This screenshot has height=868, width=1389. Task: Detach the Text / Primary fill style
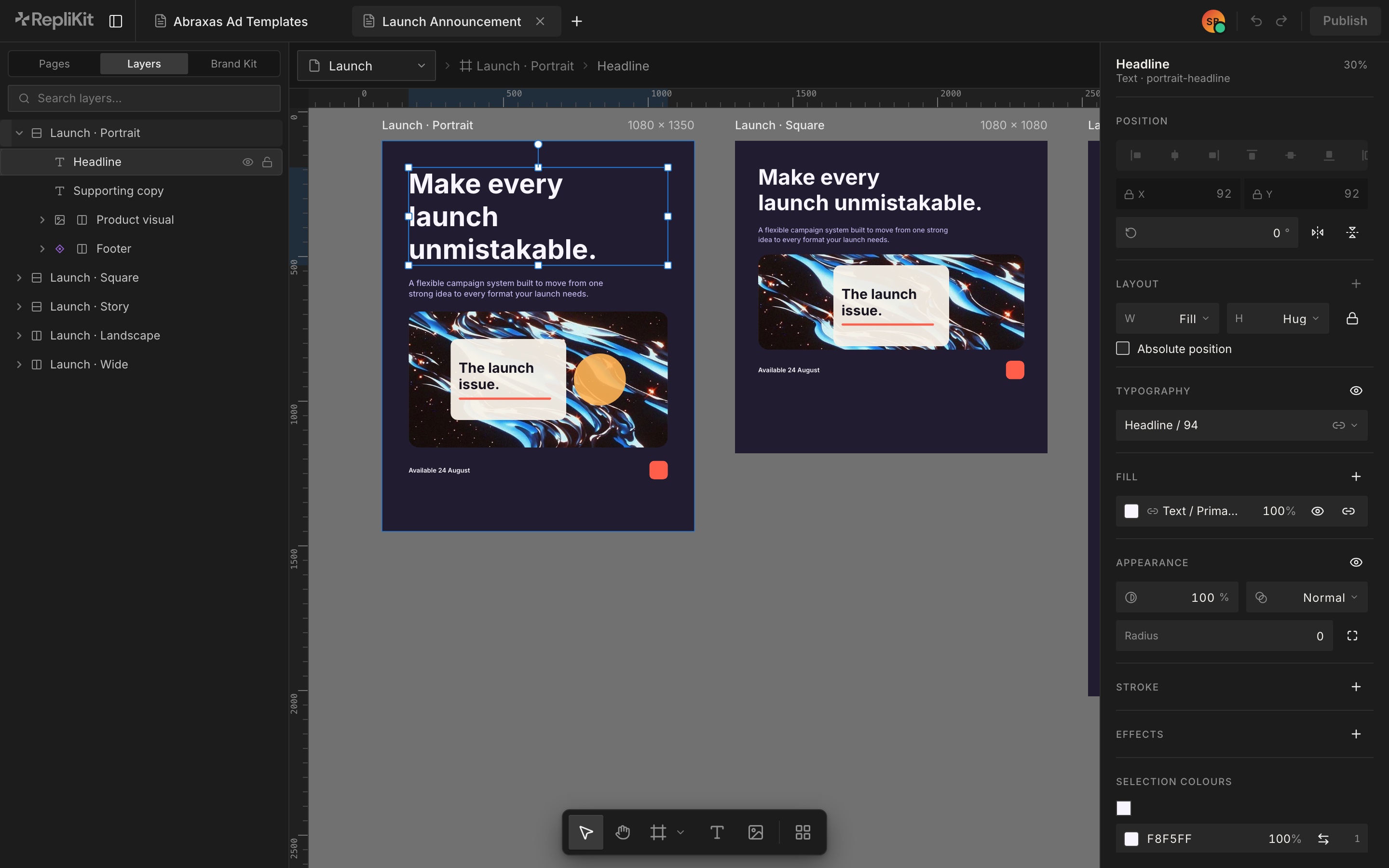click(1348, 511)
